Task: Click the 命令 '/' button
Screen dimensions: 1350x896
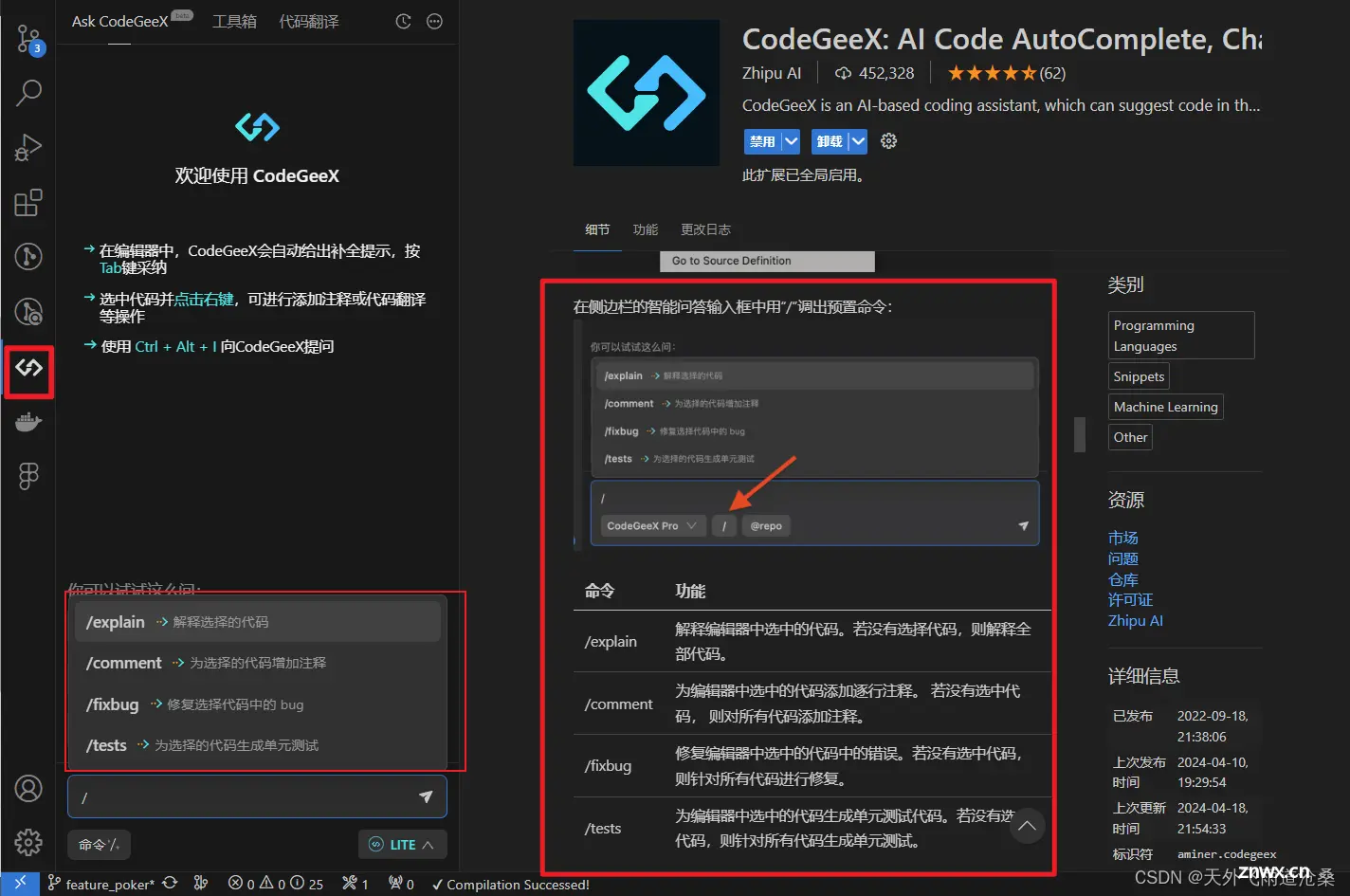Action: point(100,845)
